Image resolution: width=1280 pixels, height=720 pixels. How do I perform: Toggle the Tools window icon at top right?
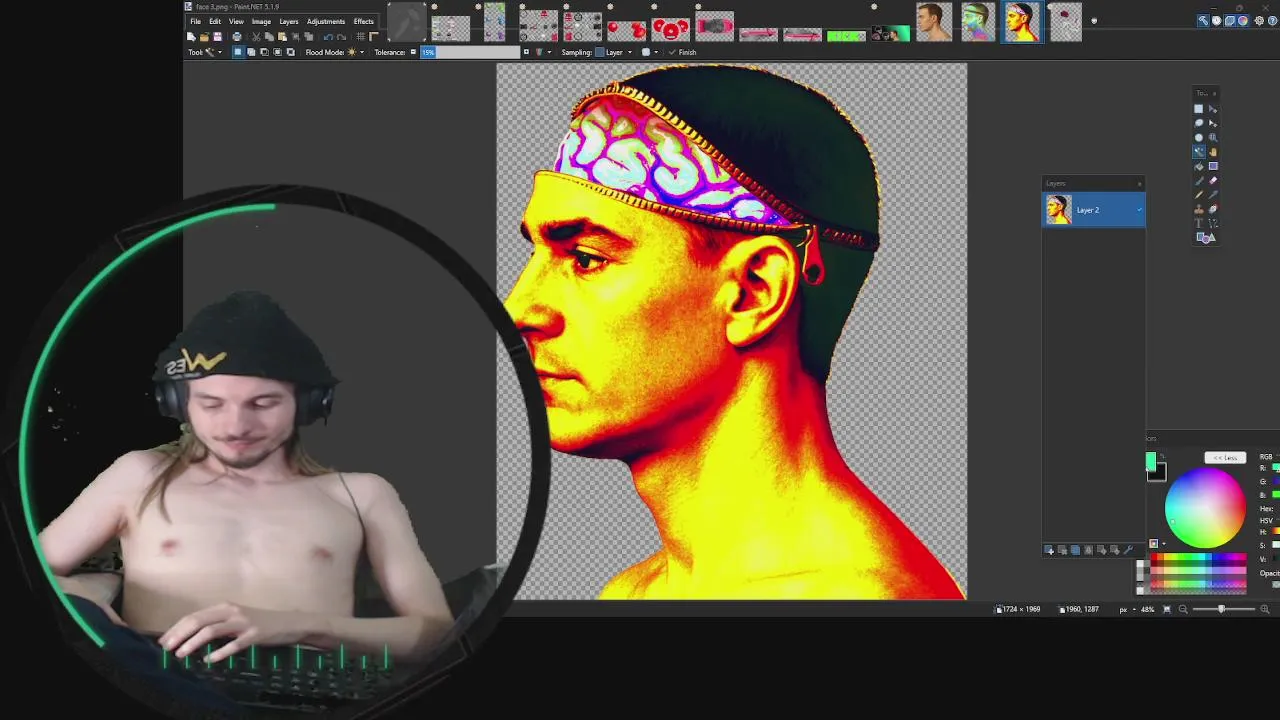coord(1203,20)
